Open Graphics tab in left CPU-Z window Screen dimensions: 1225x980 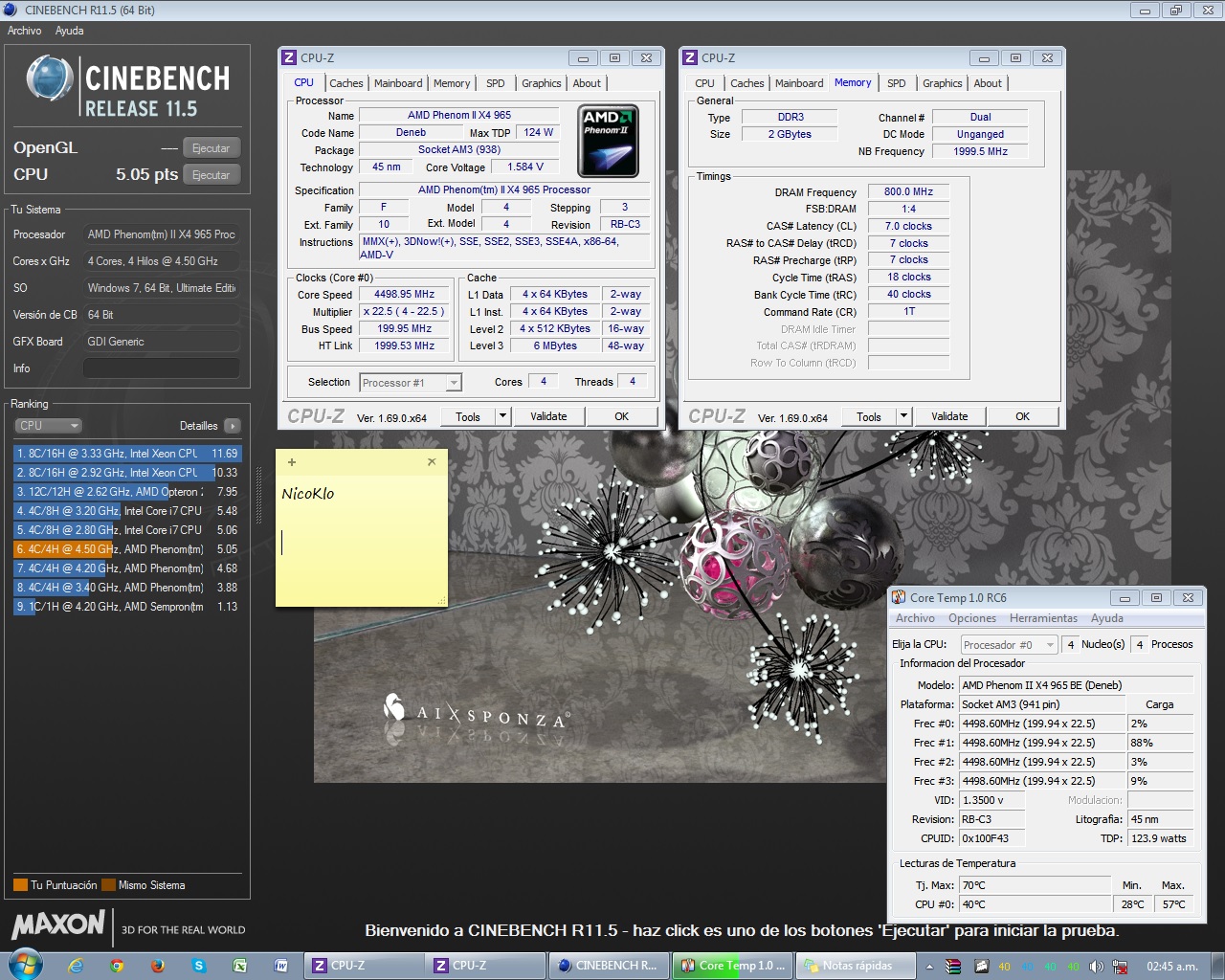pos(542,83)
